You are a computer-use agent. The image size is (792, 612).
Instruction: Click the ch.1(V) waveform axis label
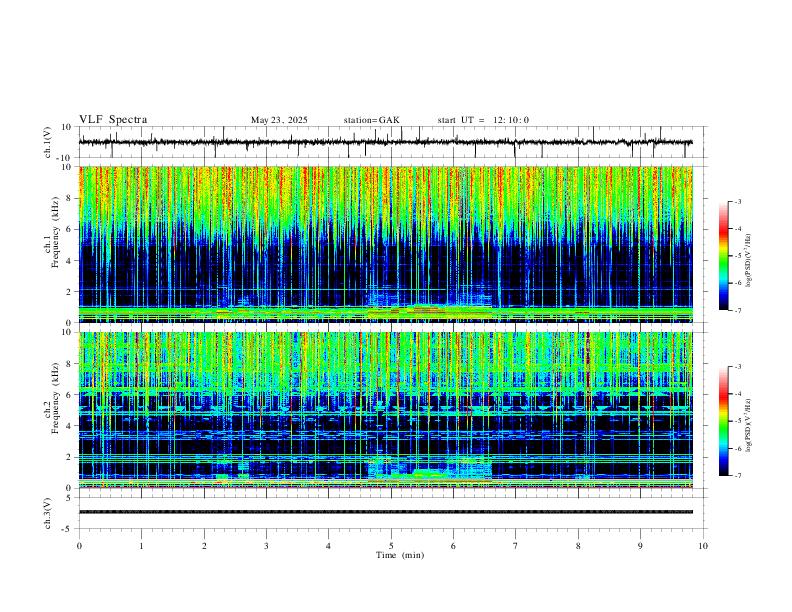48,142
